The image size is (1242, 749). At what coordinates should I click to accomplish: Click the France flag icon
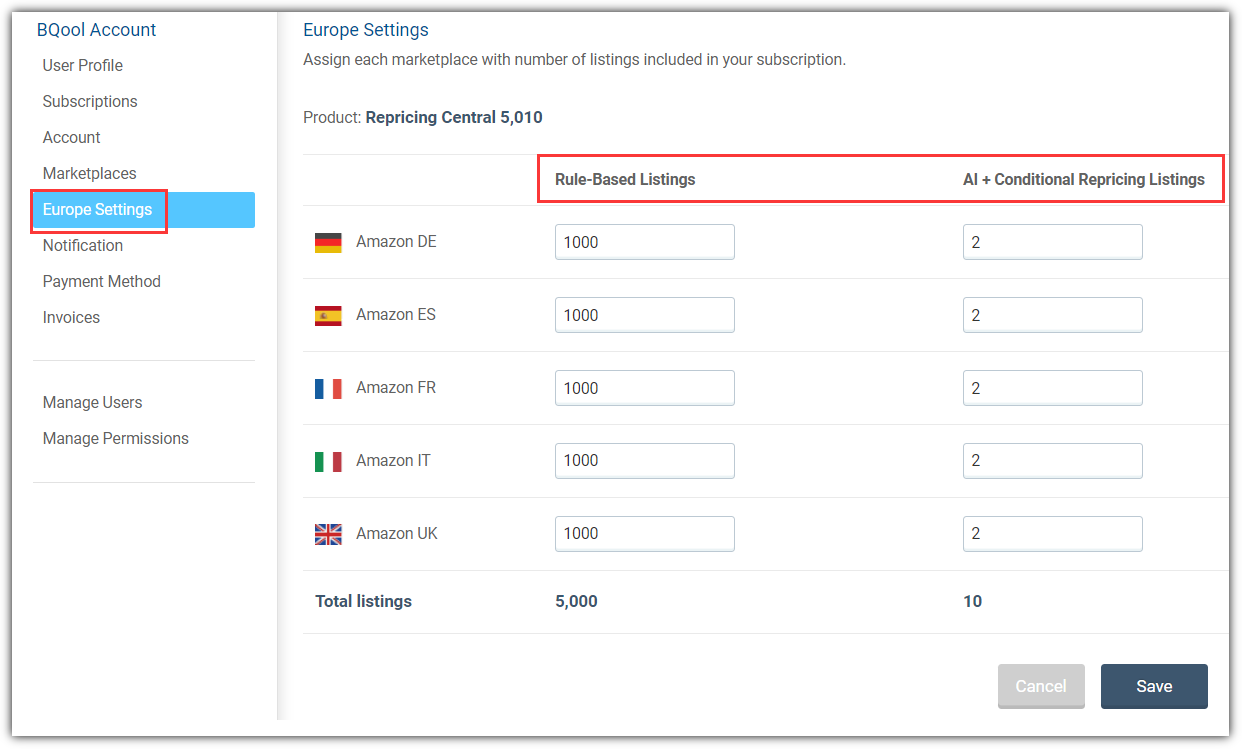pos(328,388)
